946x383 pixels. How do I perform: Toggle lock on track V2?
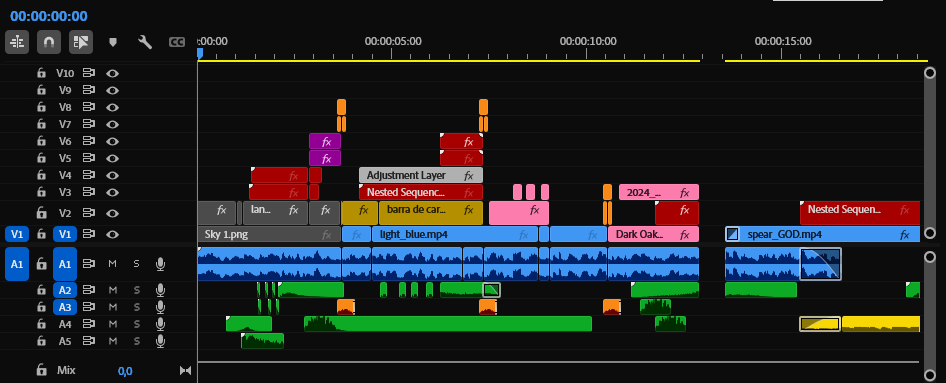[41, 213]
